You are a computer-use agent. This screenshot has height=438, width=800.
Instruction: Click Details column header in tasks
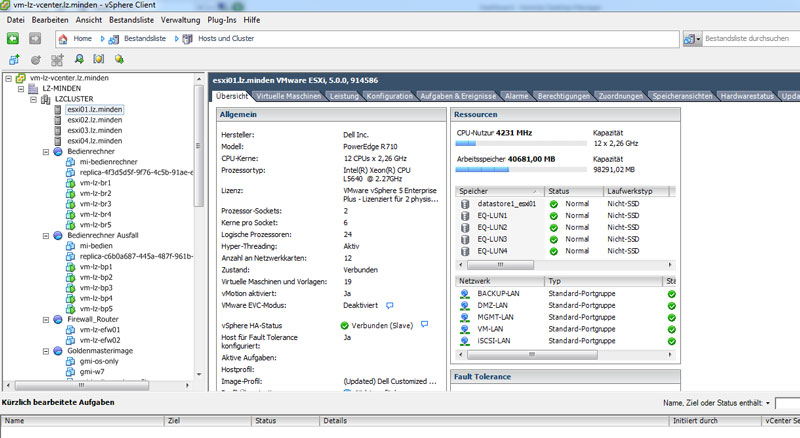point(494,421)
